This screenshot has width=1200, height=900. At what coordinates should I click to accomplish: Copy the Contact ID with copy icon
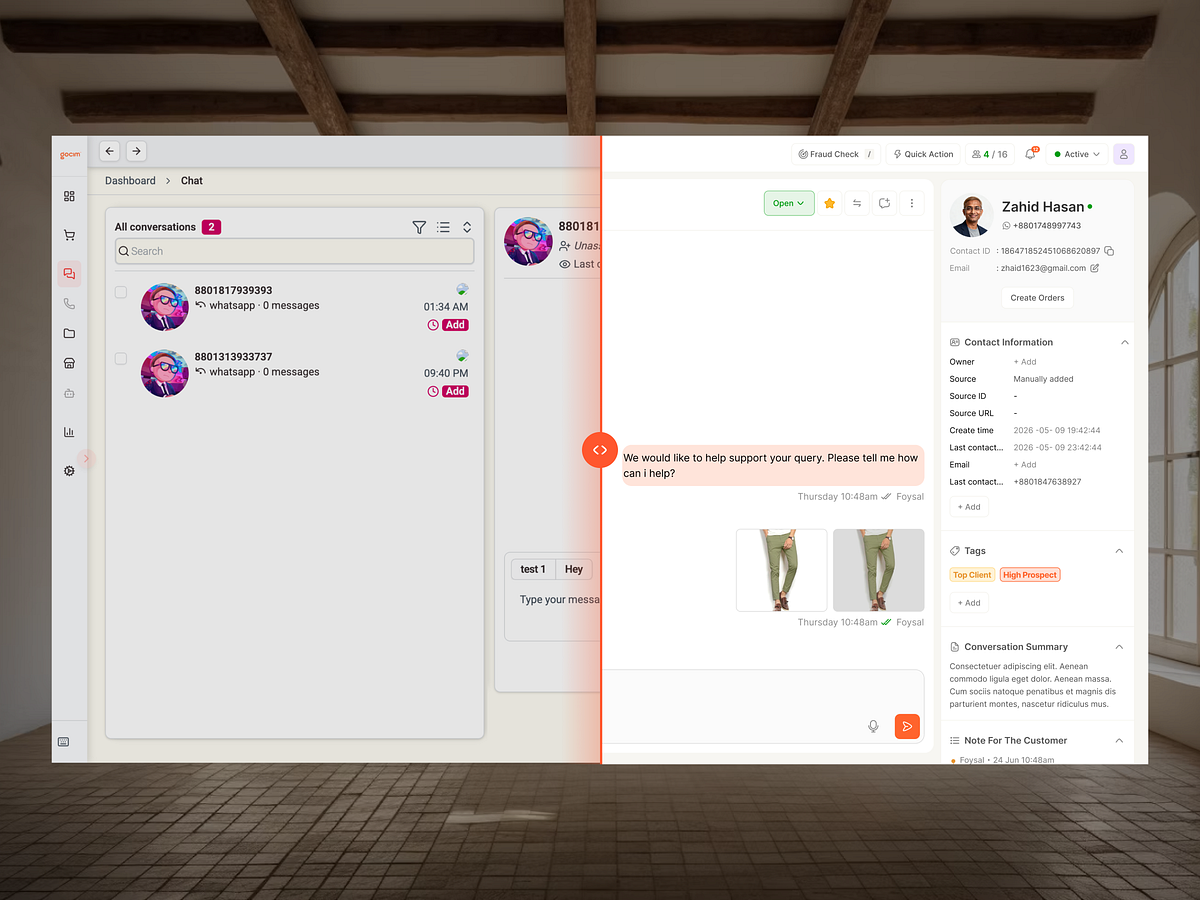click(x=1109, y=251)
